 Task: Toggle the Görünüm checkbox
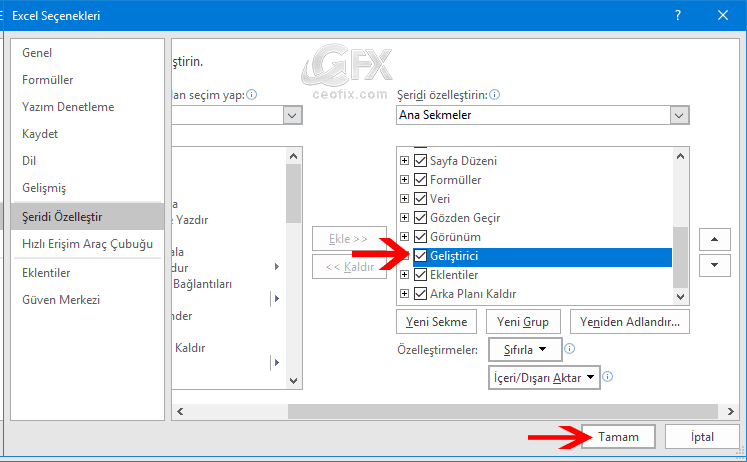(420, 237)
